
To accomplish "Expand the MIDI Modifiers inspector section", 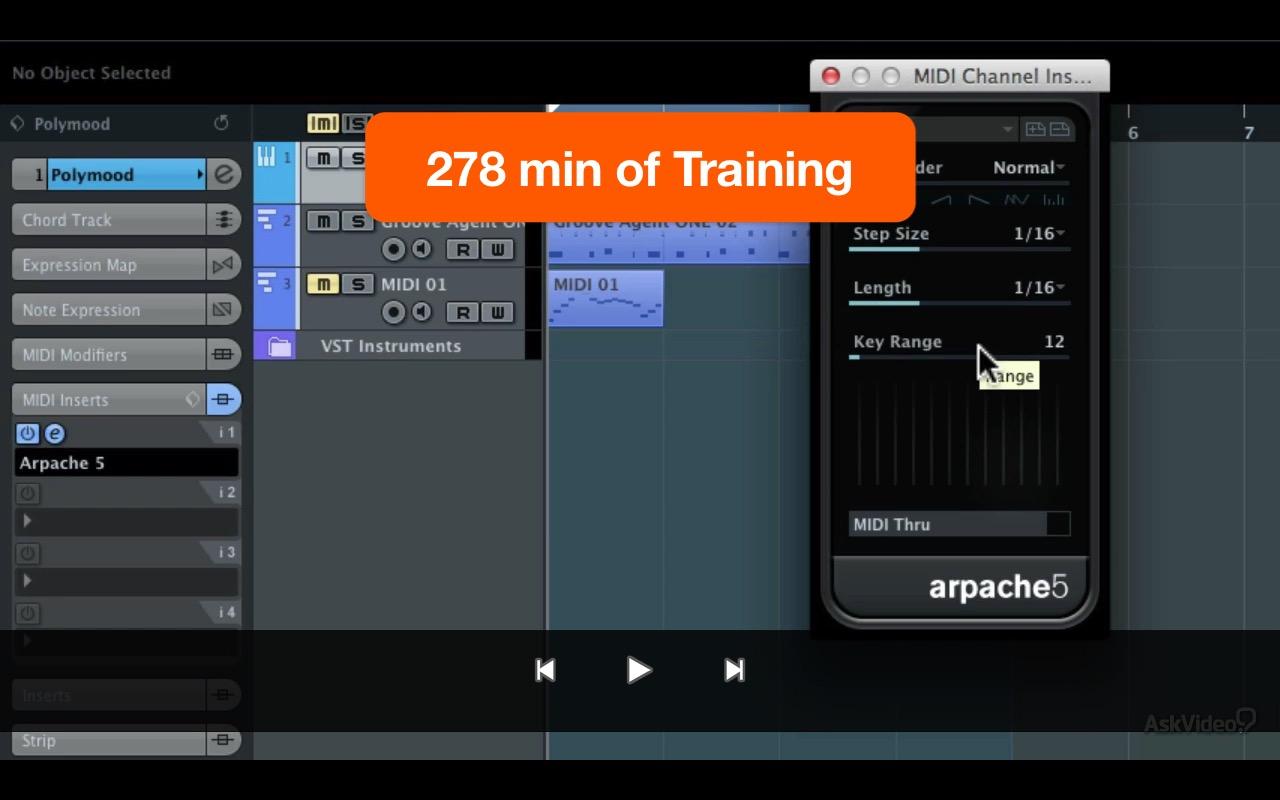I will [x=109, y=354].
